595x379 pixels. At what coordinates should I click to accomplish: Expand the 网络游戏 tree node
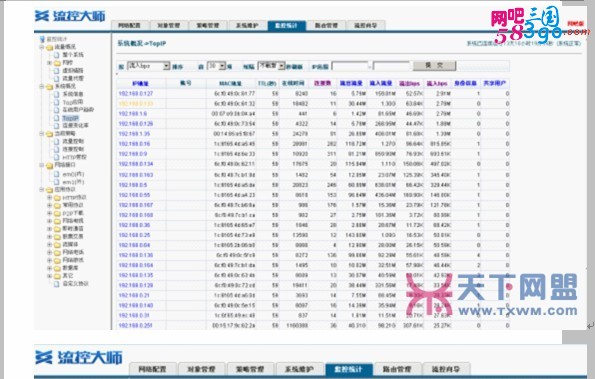(x=49, y=260)
